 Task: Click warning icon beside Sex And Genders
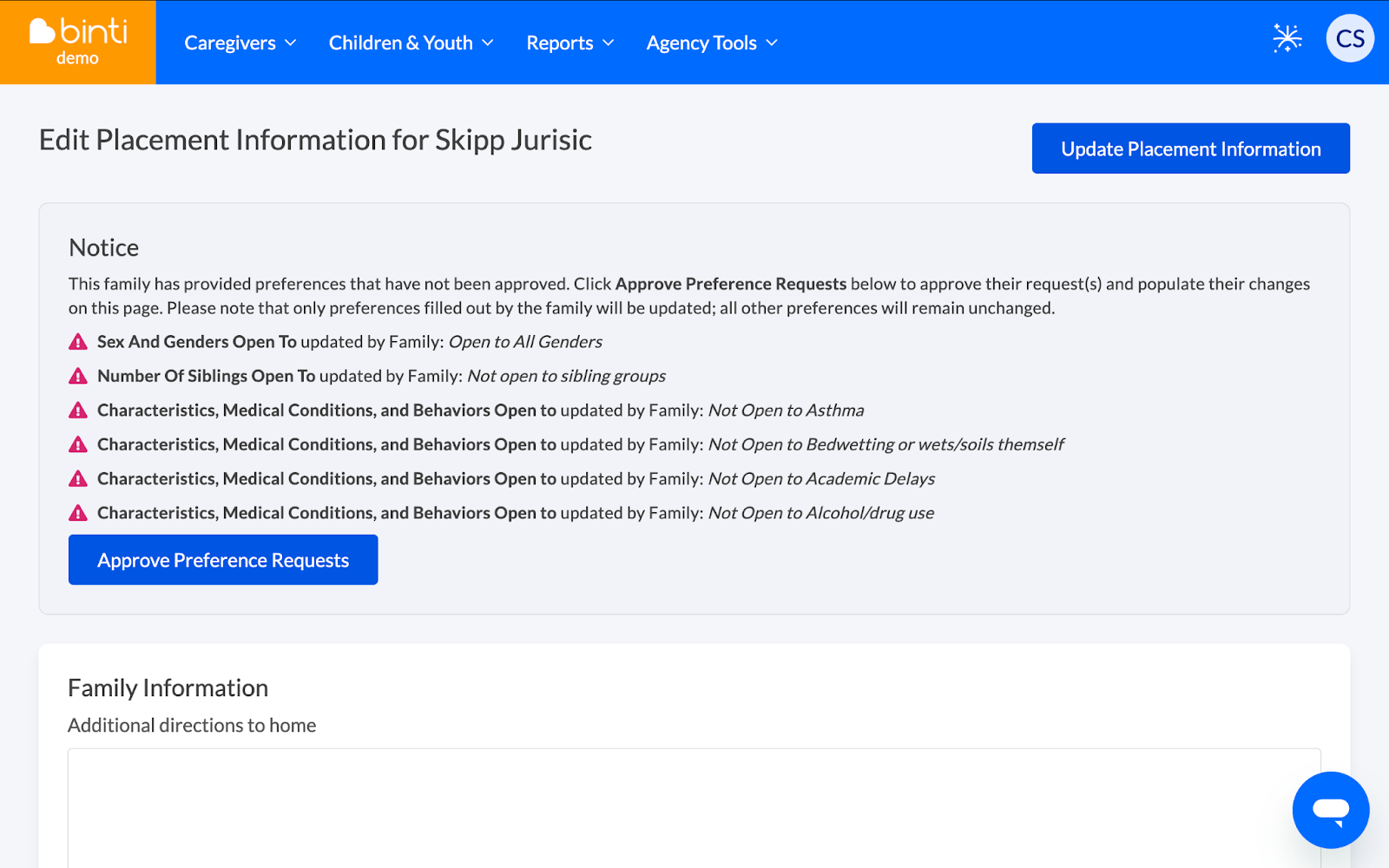[78, 342]
